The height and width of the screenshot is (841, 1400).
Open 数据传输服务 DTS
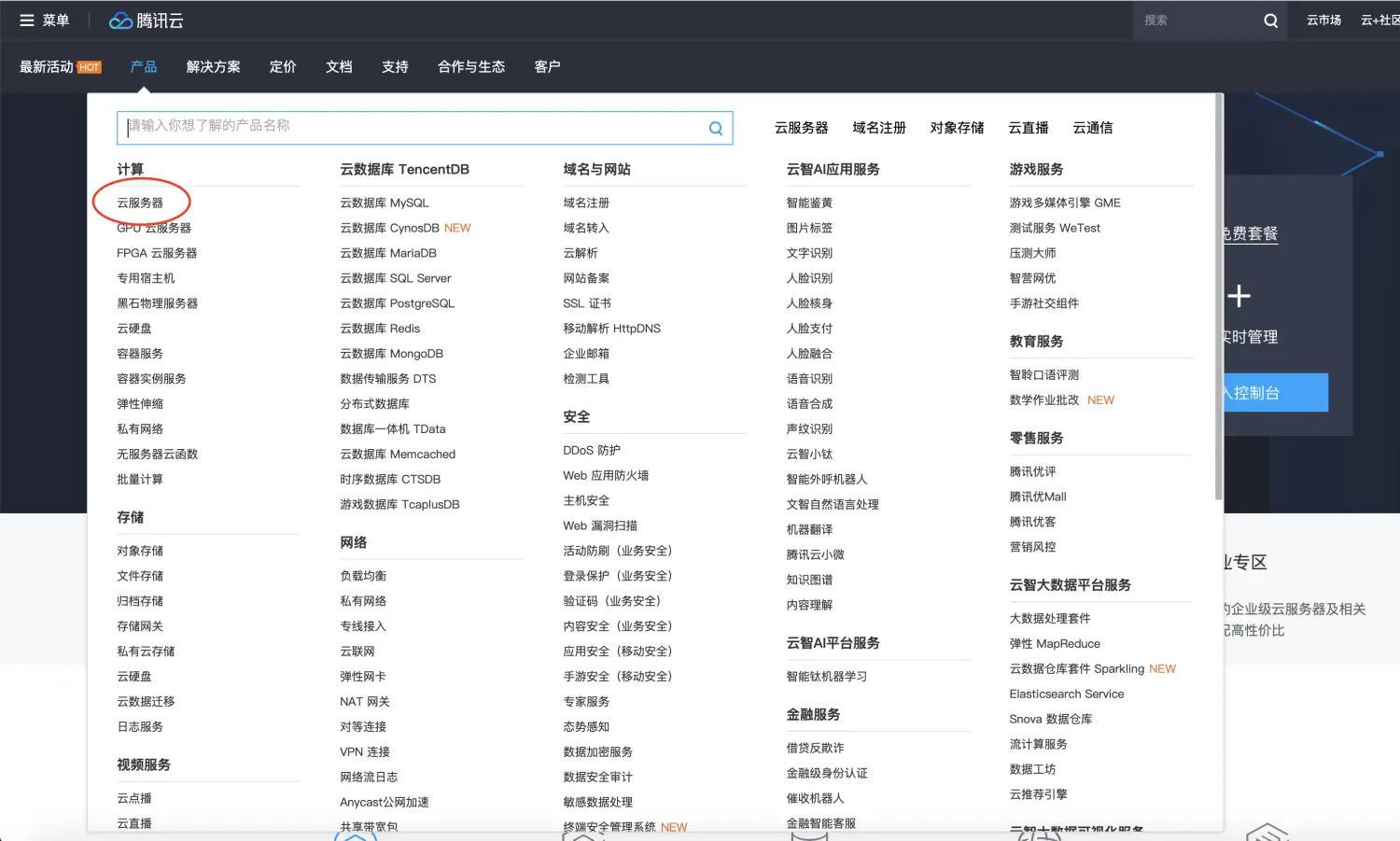tap(387, 379)
